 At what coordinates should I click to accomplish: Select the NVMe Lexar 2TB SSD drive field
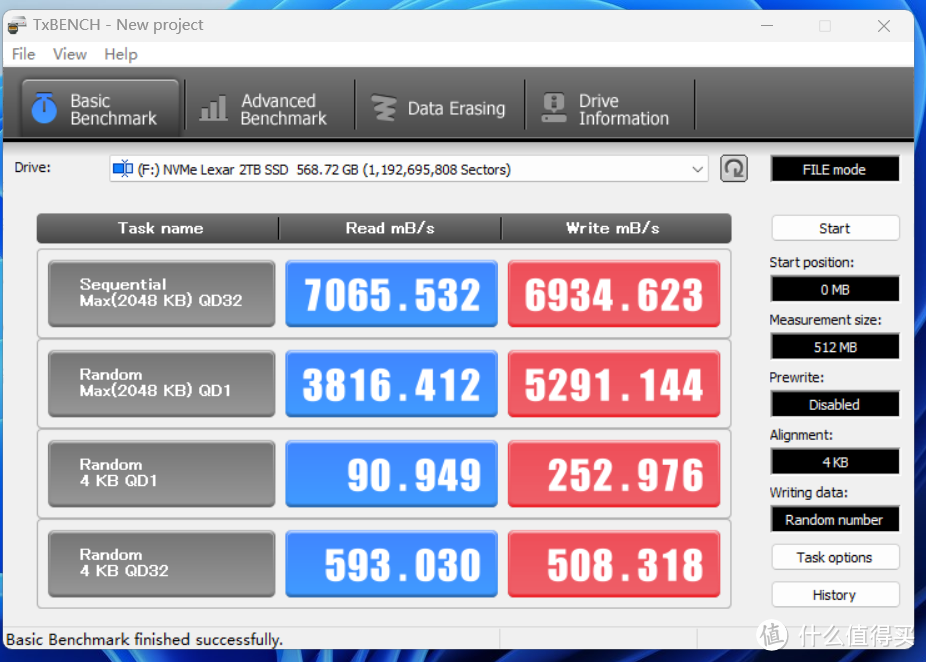(409, 169)
